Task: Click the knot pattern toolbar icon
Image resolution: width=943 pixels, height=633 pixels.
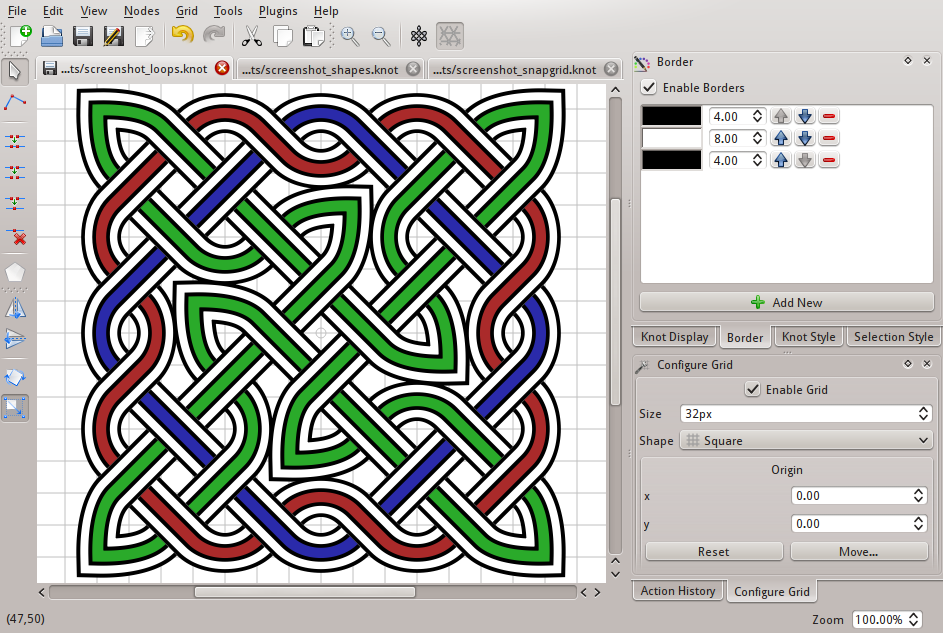Action: pos(419,36)
